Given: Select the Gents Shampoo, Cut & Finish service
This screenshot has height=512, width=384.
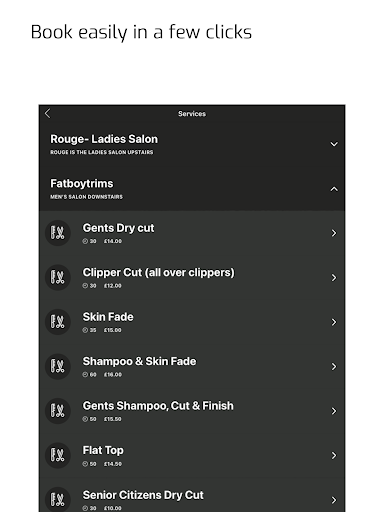Looking at the screenshot, I should (x=192, y=411).
